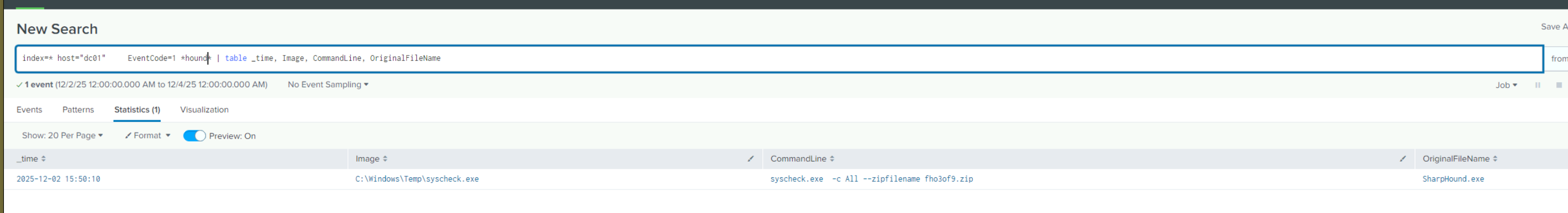Expand the No Event Sampling dropdown

[328, 84]
